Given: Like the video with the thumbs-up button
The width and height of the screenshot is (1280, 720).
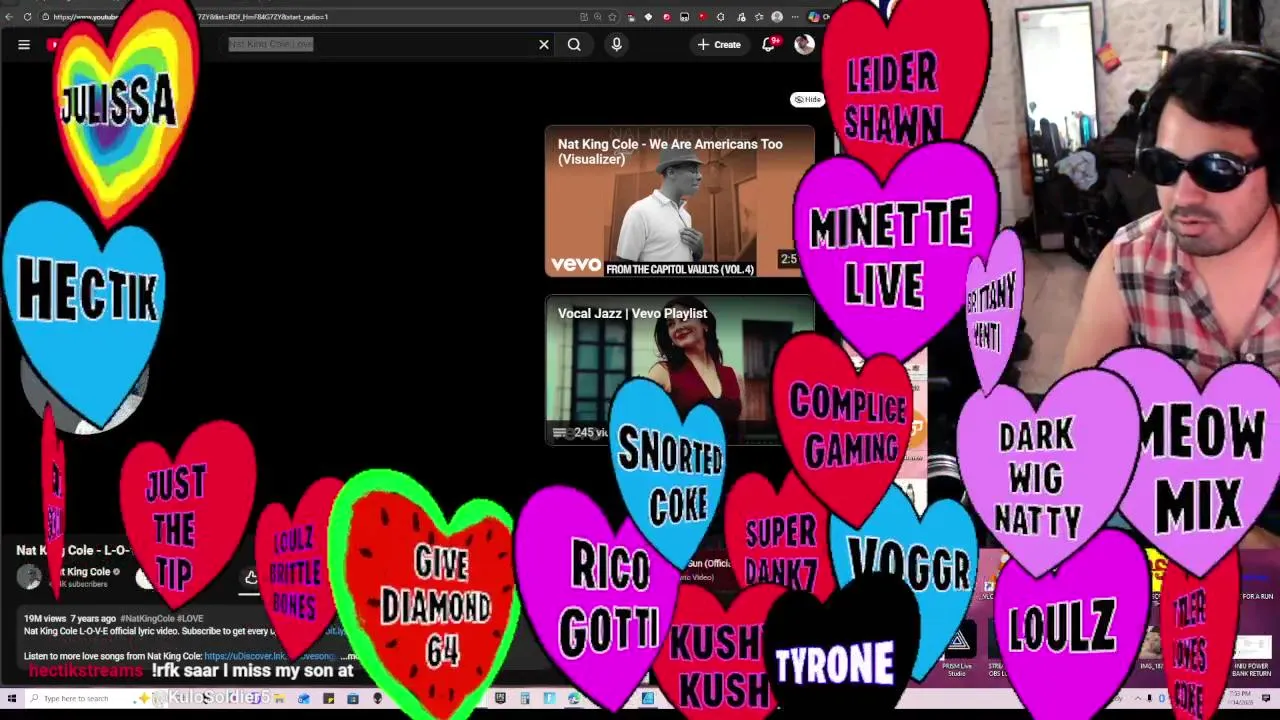Looking at the screenshot, I should pyautogui.click(x=251, y=577).
